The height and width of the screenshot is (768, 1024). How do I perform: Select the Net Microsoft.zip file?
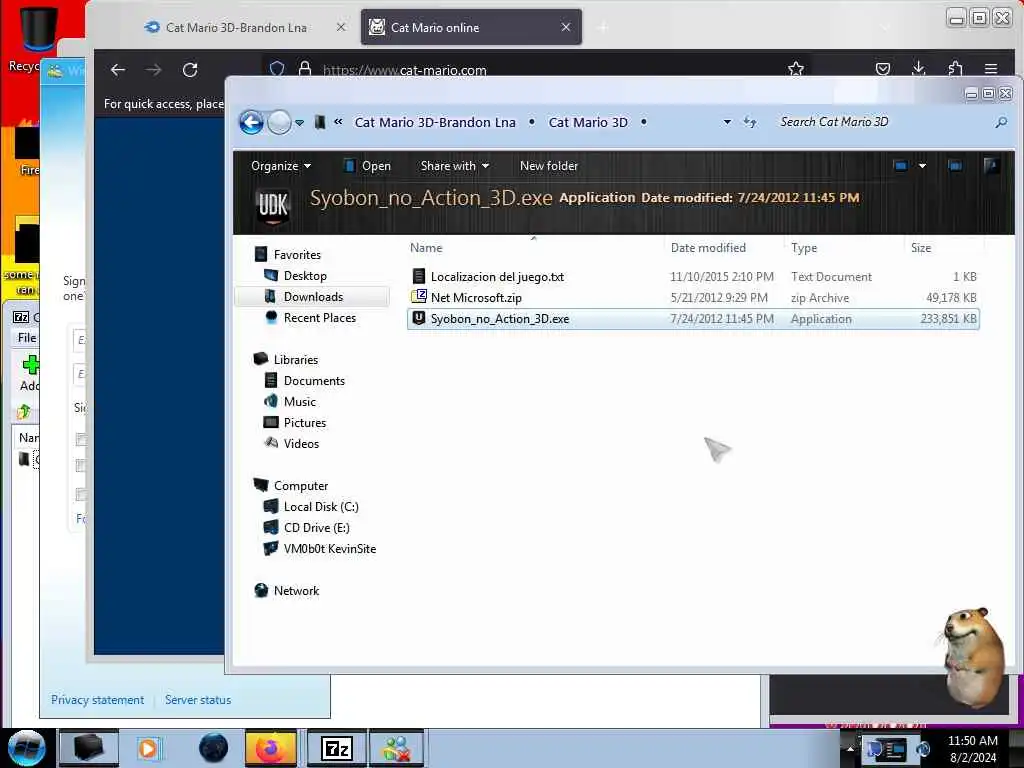(694, 298)
